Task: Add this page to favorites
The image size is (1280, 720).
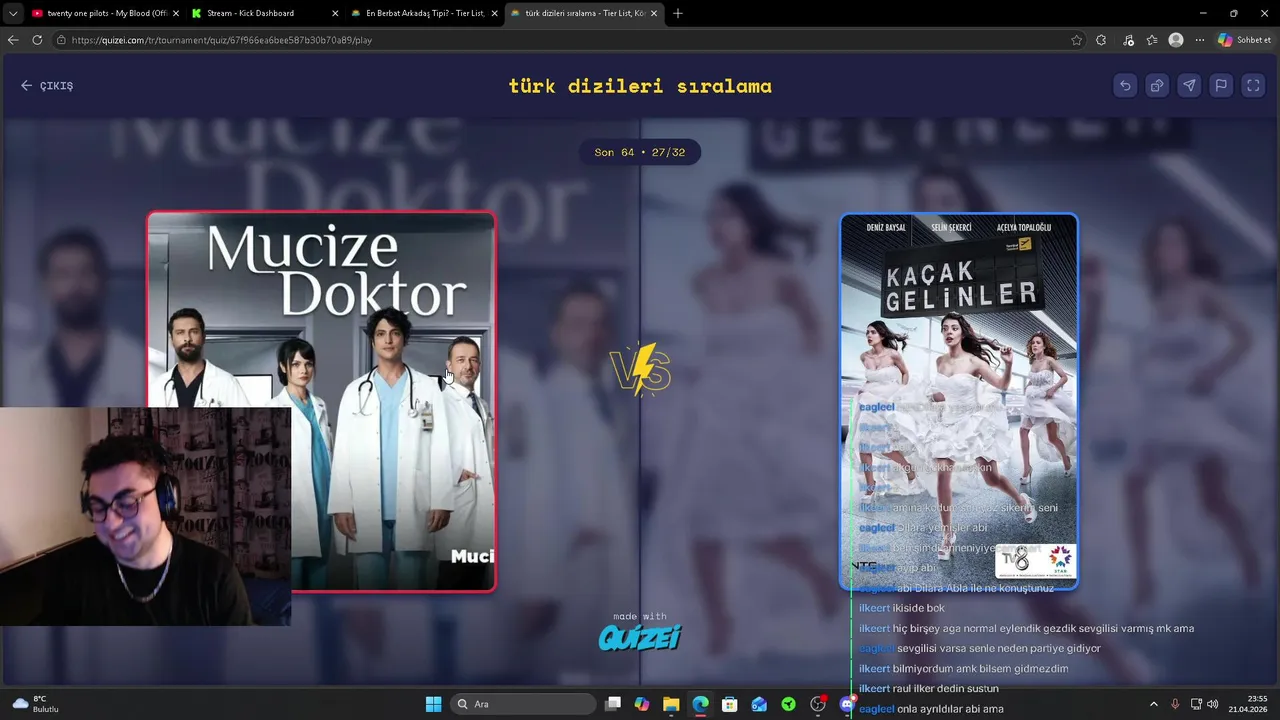Action: click(x=1076, y=40)
